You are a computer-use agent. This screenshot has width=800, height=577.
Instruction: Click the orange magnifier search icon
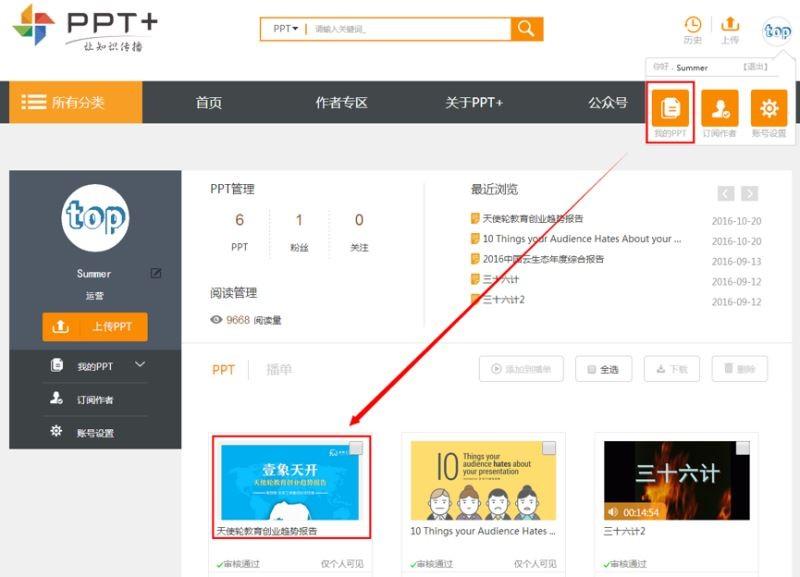[x=525, y=29]
